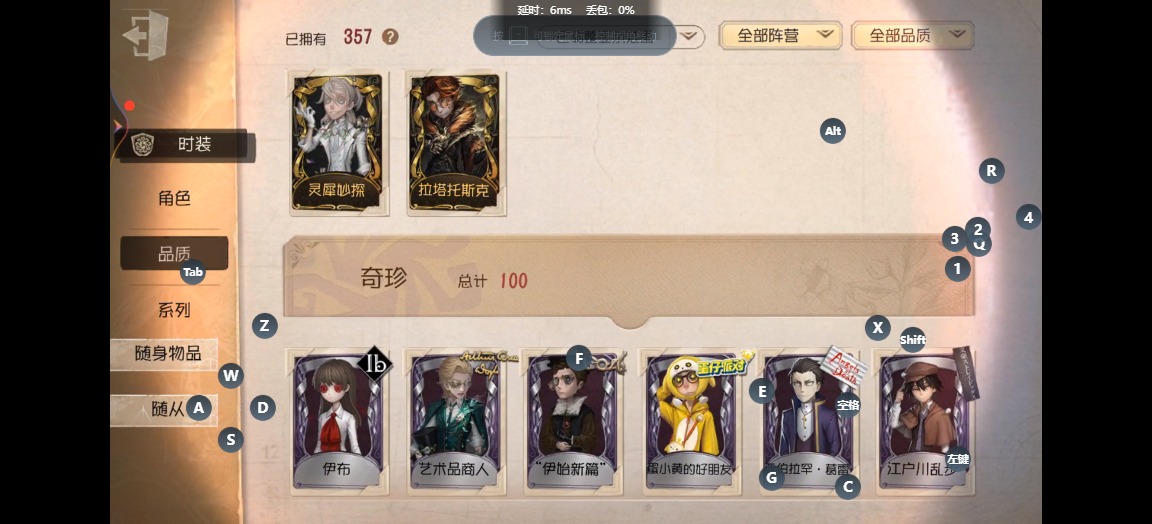Click the Tab key overlay bubble

192,272
